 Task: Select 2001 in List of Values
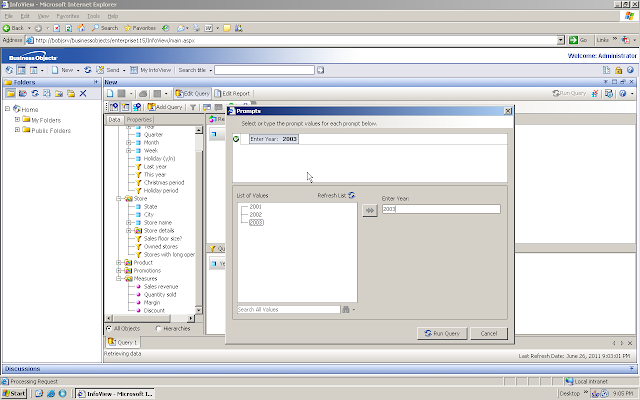[256, 207]
